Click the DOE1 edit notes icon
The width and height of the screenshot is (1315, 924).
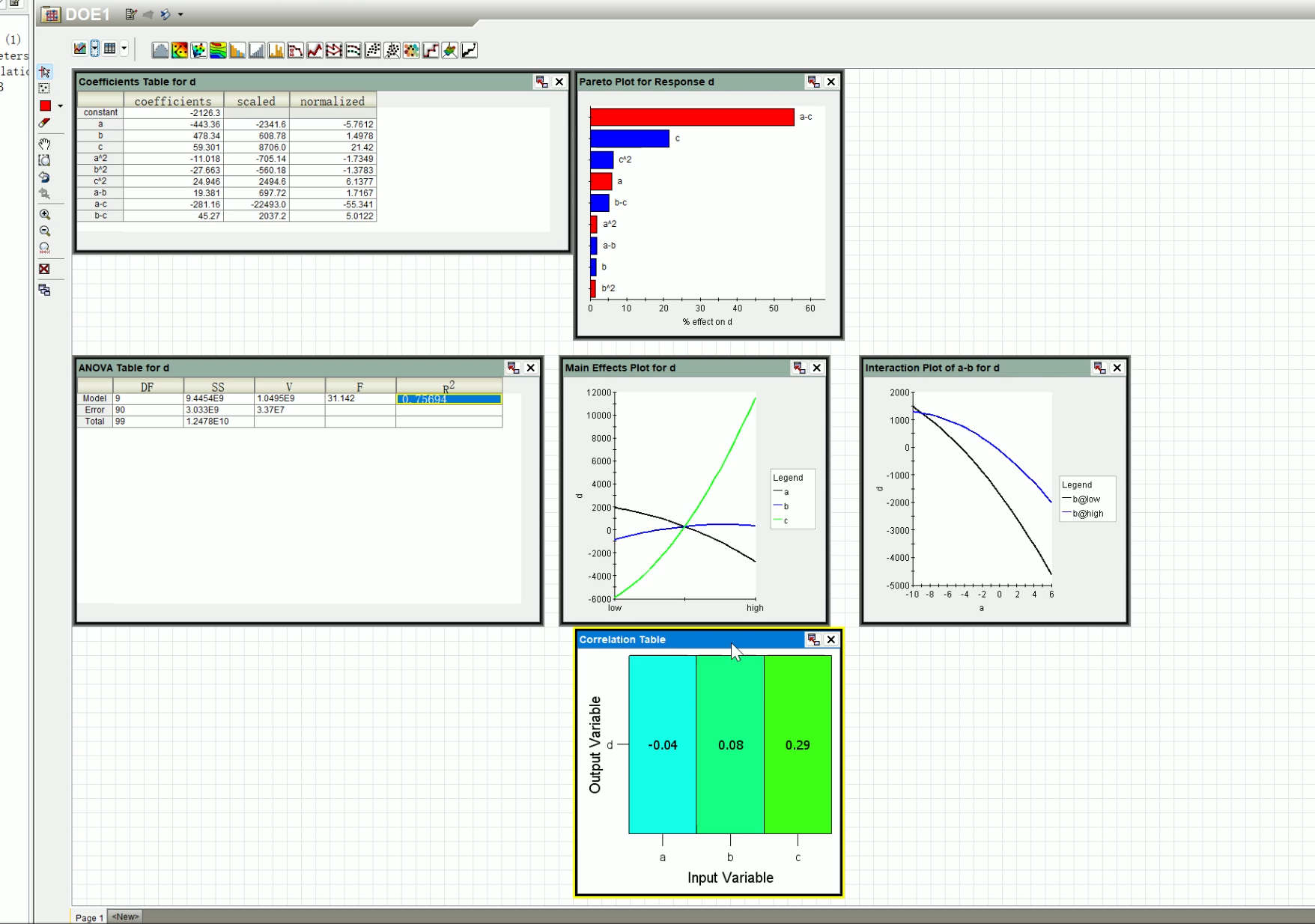(131, 14)
